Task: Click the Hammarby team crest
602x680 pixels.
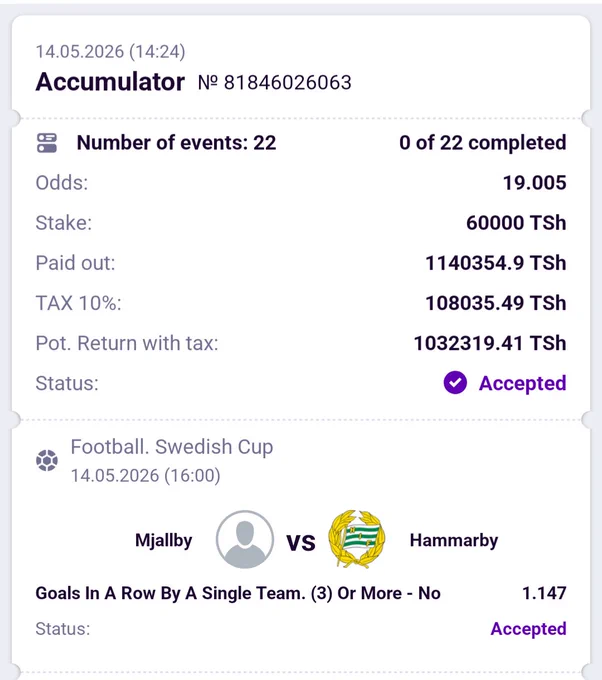Action: click(x=357, y=539)
